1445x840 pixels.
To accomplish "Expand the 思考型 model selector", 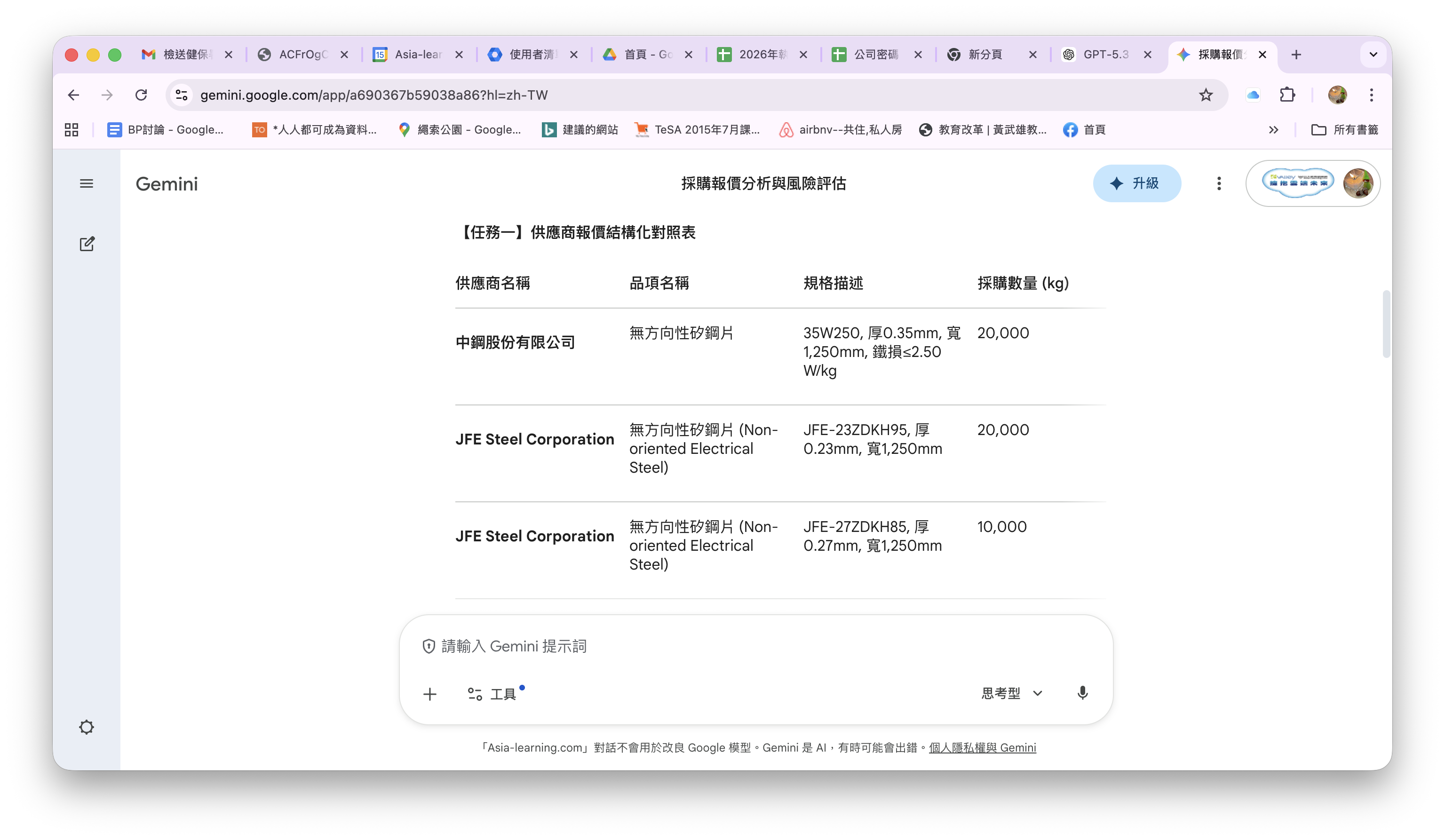I will (1012, 693).
